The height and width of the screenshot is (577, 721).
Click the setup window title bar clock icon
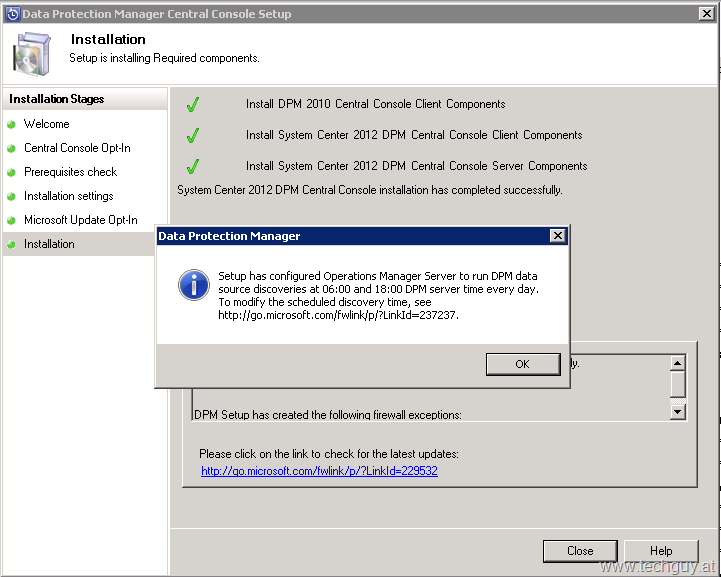pos(12,14)
